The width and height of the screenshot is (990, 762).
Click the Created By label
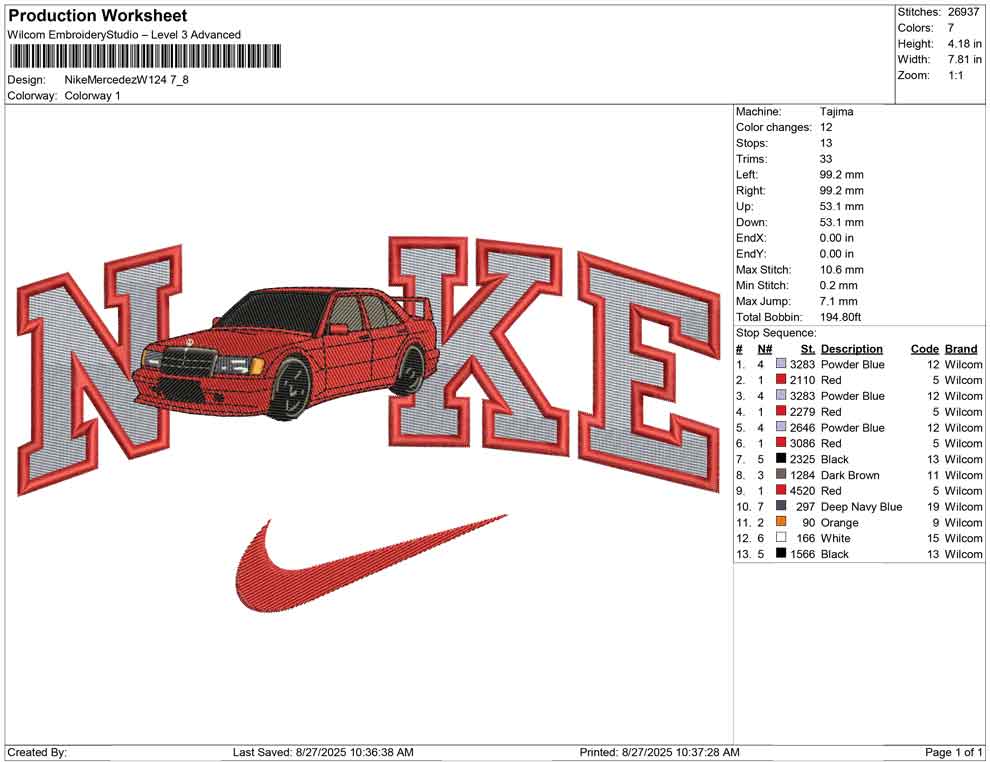coord(37,752)
